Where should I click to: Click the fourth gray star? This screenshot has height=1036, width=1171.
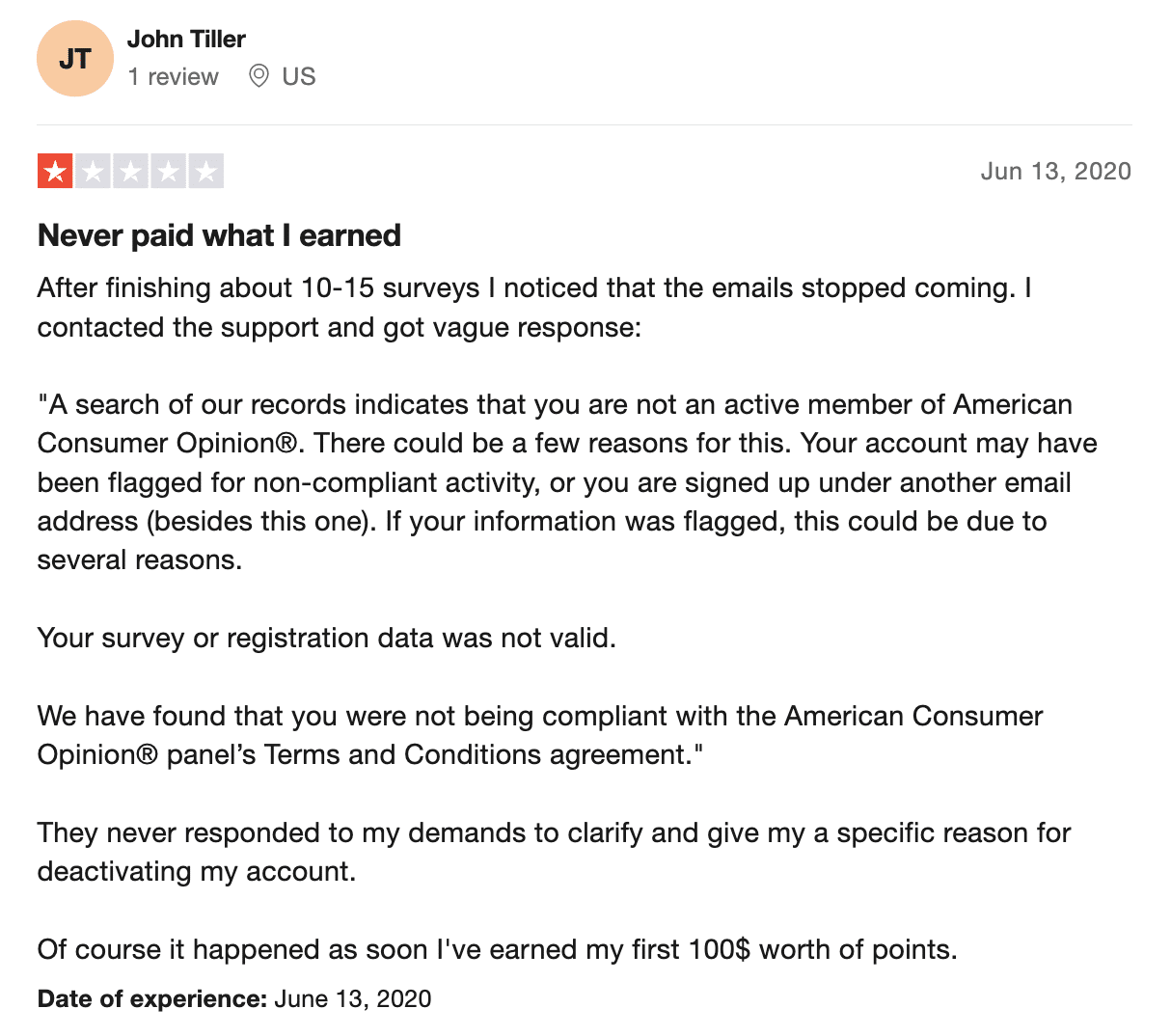coord(168,172)
